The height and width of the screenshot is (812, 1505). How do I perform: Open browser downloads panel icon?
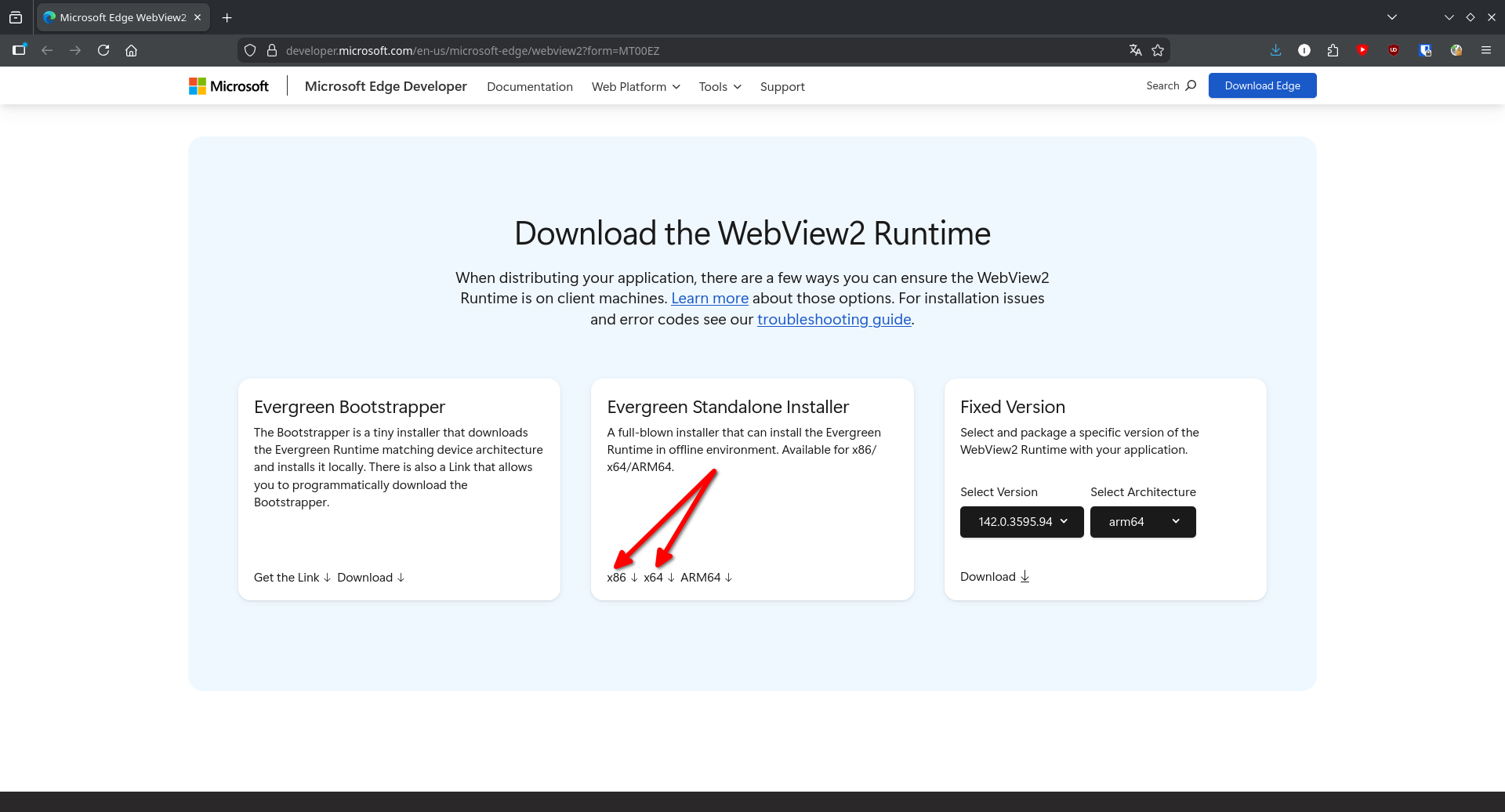tap(1275, 50)
